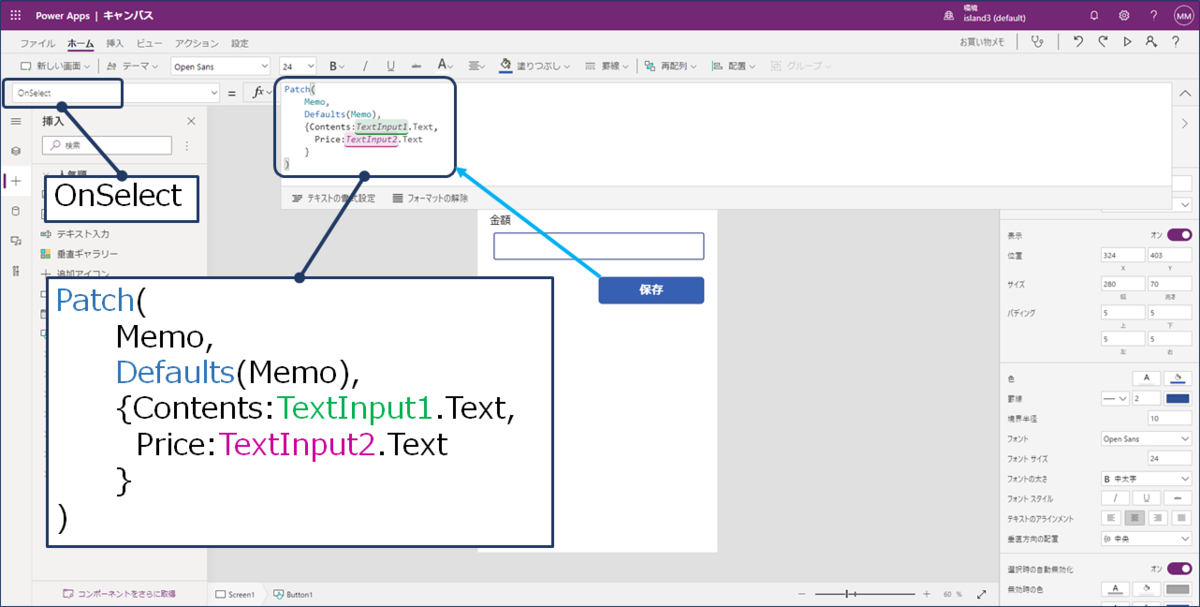This screenshot has width=1200, height=607.
Task: Close the insert pane with X
Action: click(191, 121)
